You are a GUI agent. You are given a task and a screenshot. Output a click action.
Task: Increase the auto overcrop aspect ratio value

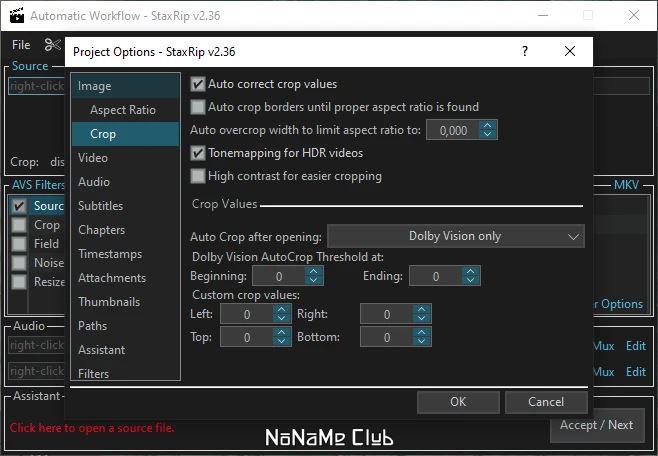(x=487, y=125)
